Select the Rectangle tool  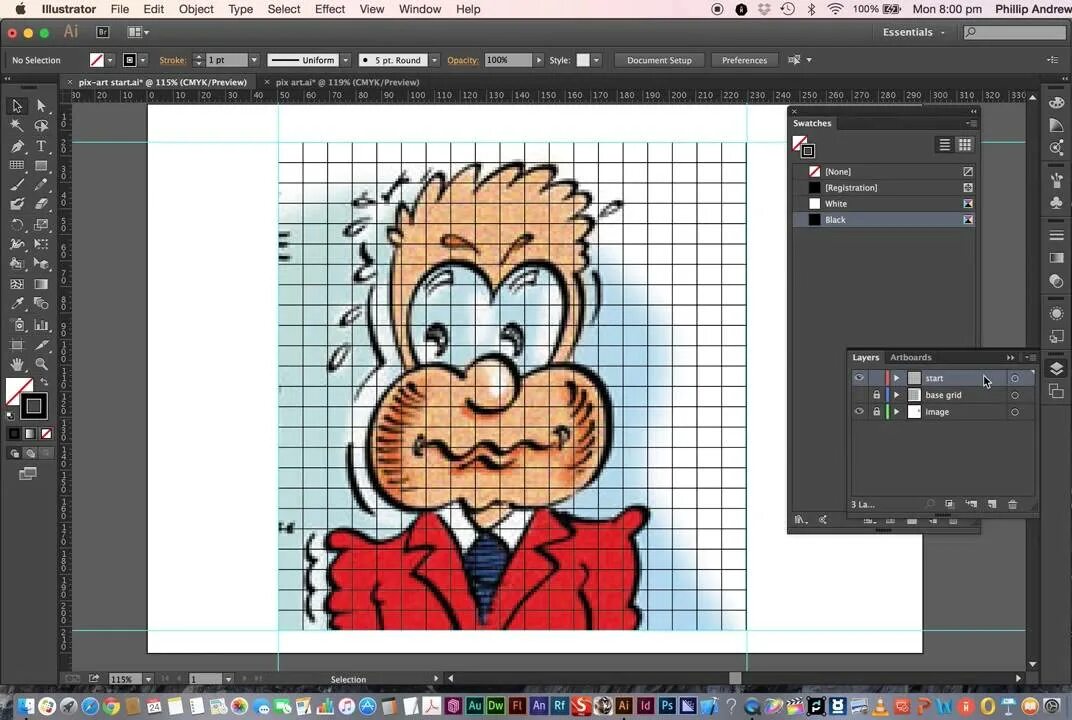[x=42, y=165]
